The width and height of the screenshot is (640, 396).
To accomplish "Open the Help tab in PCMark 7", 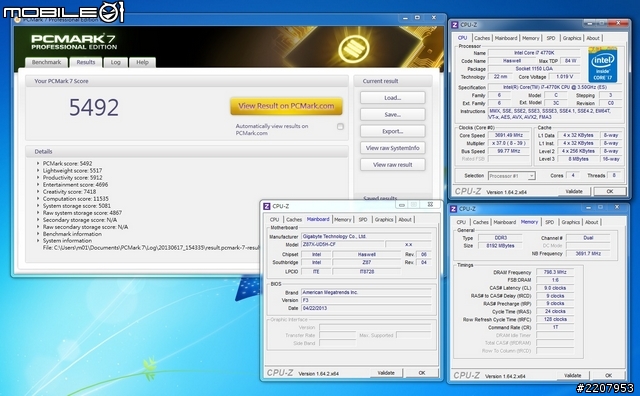I will [142, 62].
